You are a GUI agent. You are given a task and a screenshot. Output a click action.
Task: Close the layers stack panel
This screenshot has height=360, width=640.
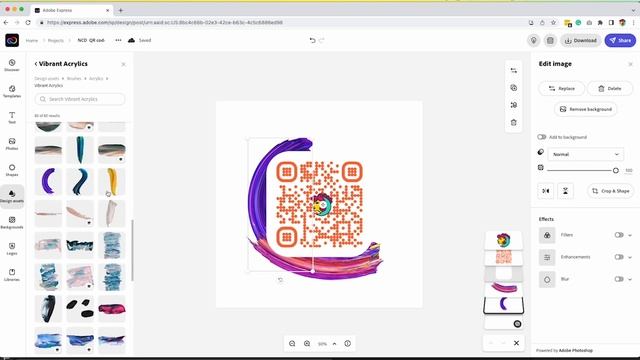[516, 343]
